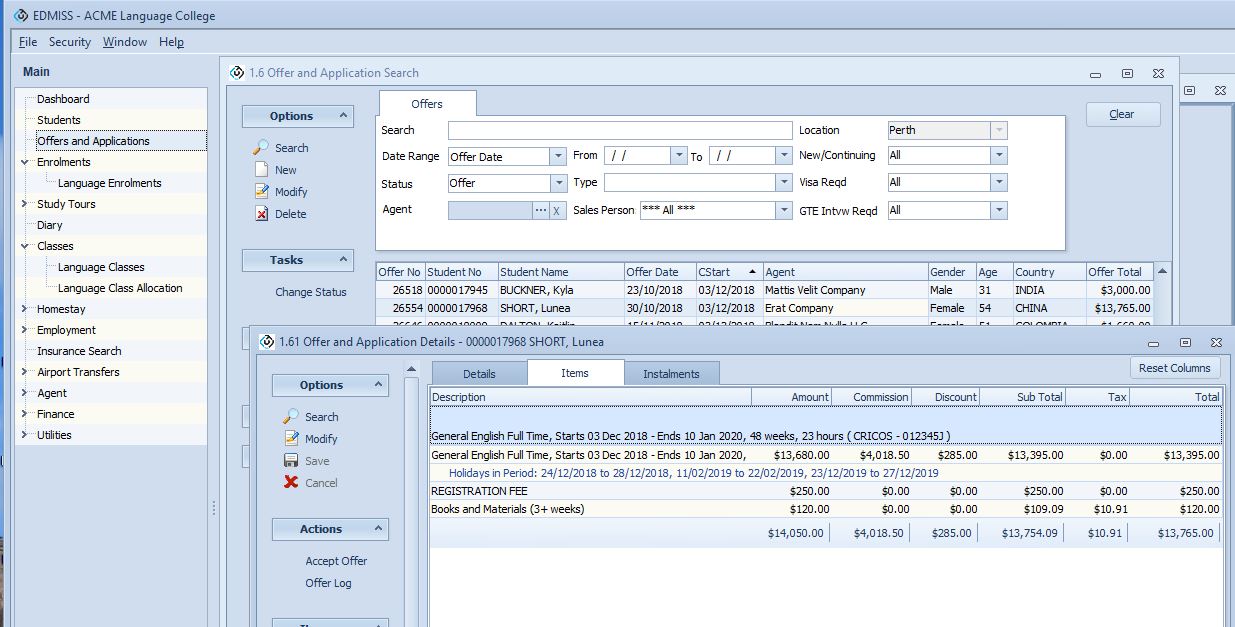Image resolution: width=1235 pixels, height=627 pixels.
Task: Collapse the Options panel in Offer Search
Action: (343, 116)
